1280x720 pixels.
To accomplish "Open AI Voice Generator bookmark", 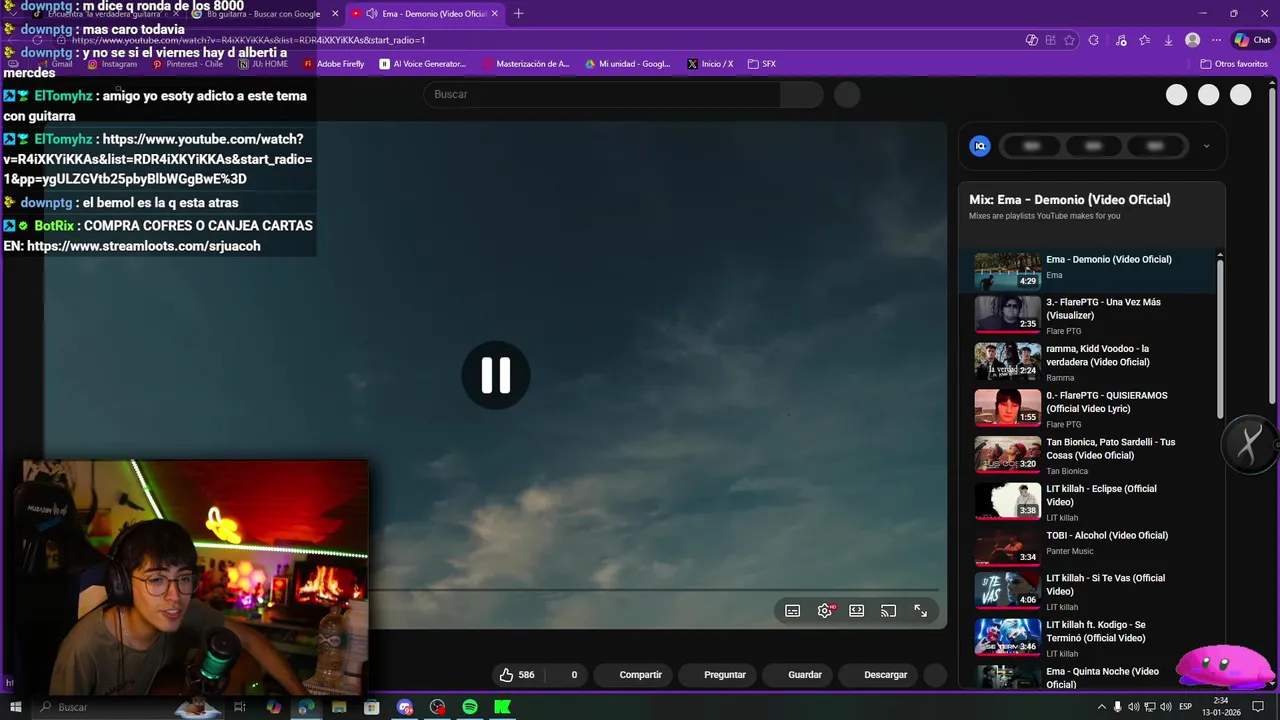I will (423, 64).
